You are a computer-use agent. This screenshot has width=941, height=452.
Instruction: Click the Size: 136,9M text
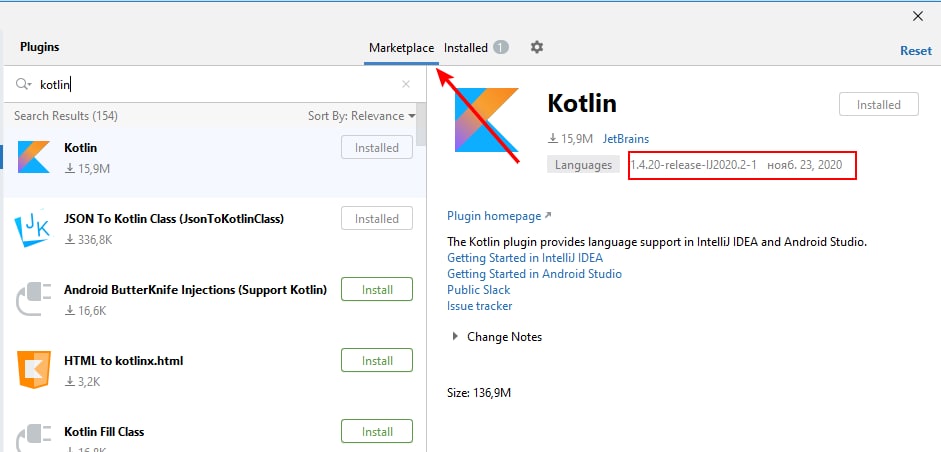(479, 393)
